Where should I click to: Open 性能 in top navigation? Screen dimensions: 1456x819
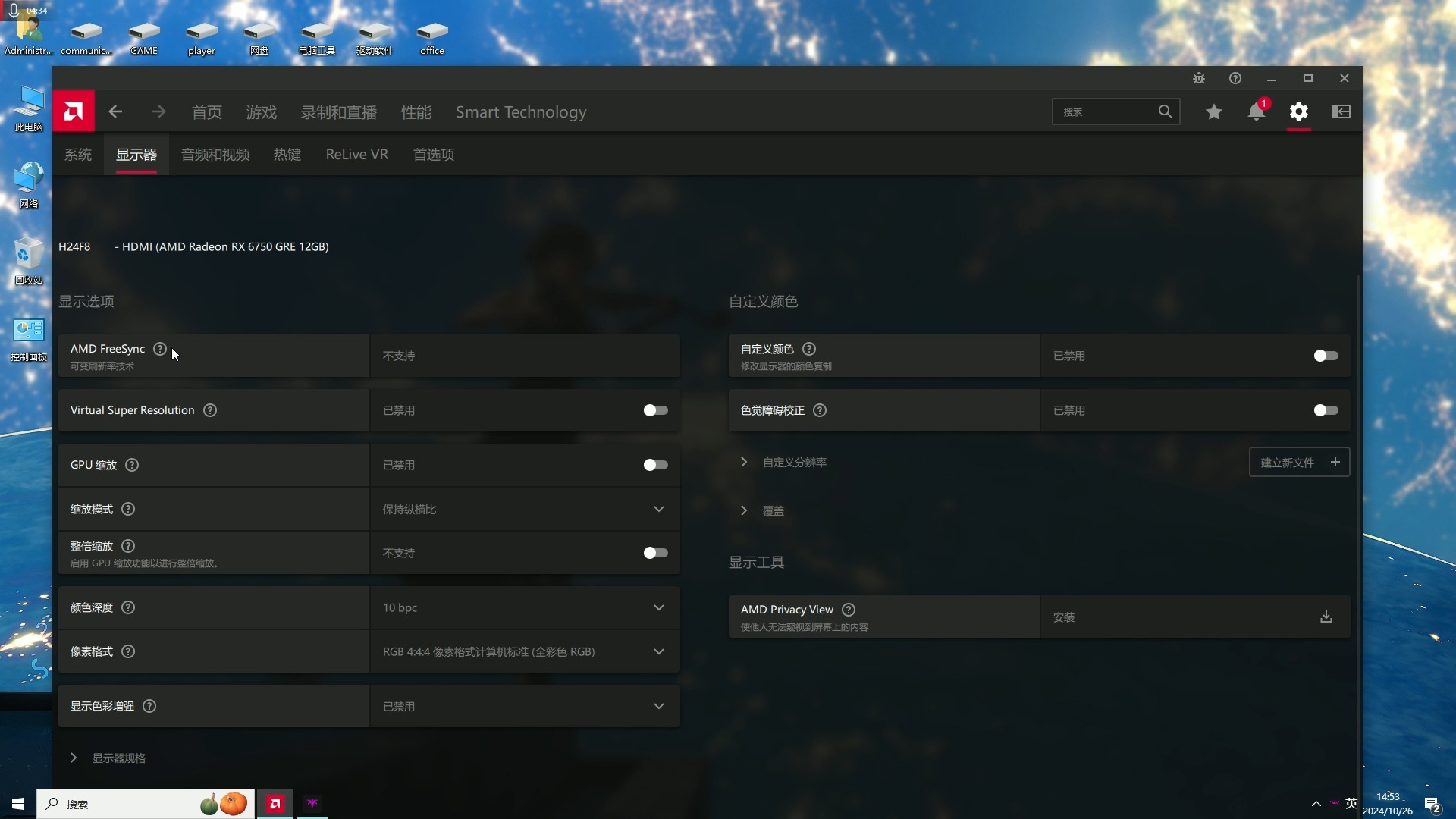(x=416, y=112)
